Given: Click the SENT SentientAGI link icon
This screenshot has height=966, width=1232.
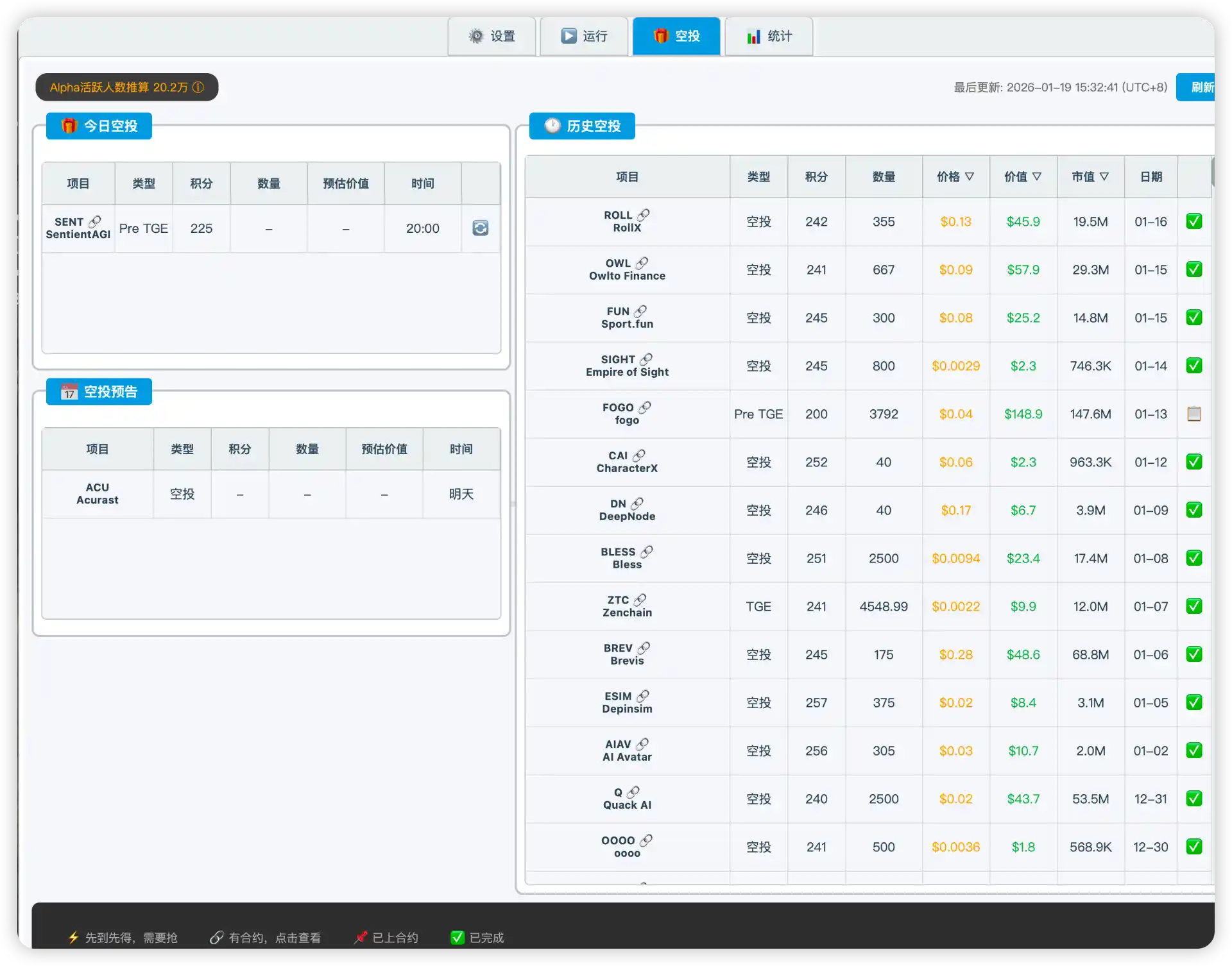Looking at the screenshot, I should (x=95, y=221).
